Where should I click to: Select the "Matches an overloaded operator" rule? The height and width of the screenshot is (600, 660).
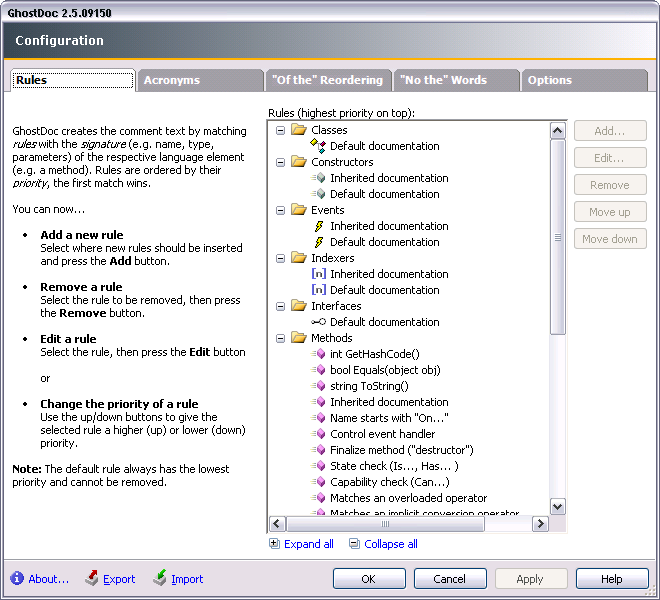point(408,498)
